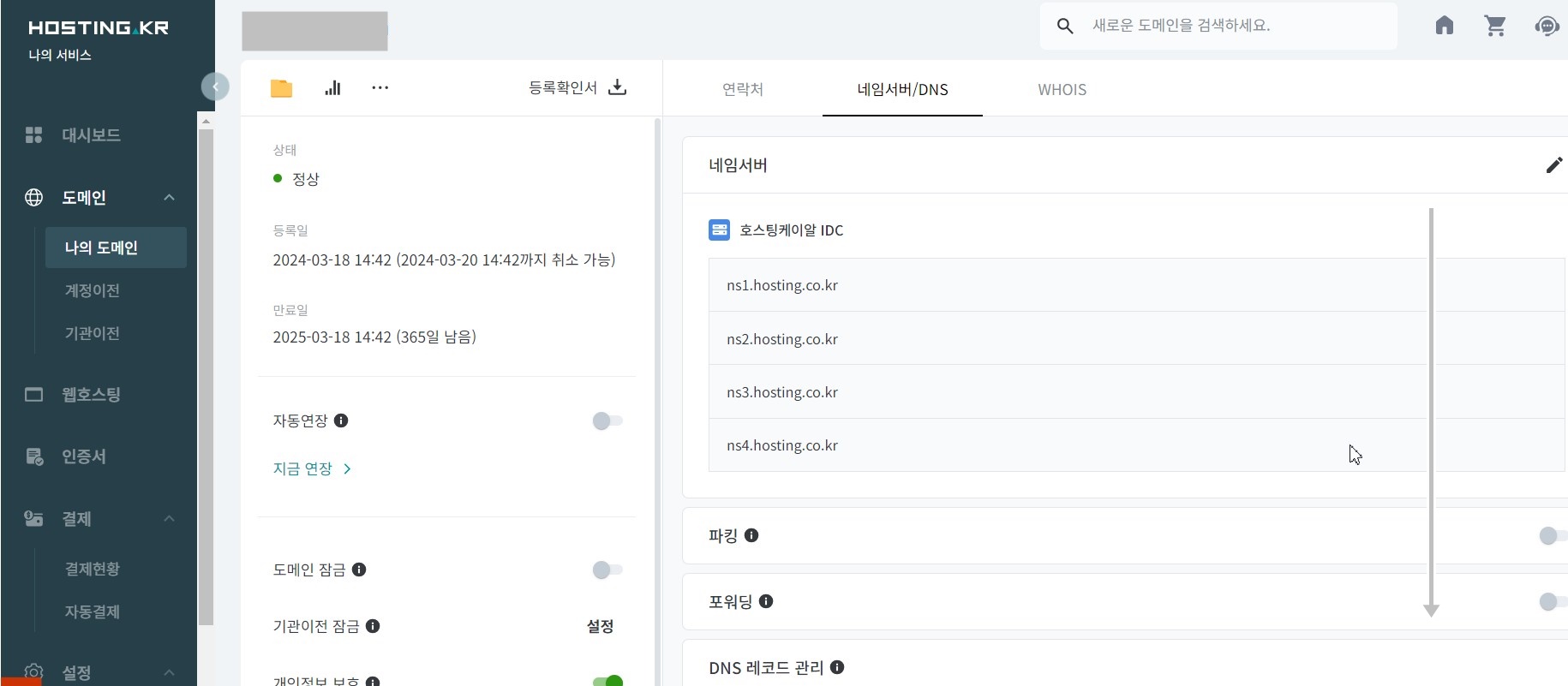Collapse the 도메인 menu chevron

click(169, 198)
